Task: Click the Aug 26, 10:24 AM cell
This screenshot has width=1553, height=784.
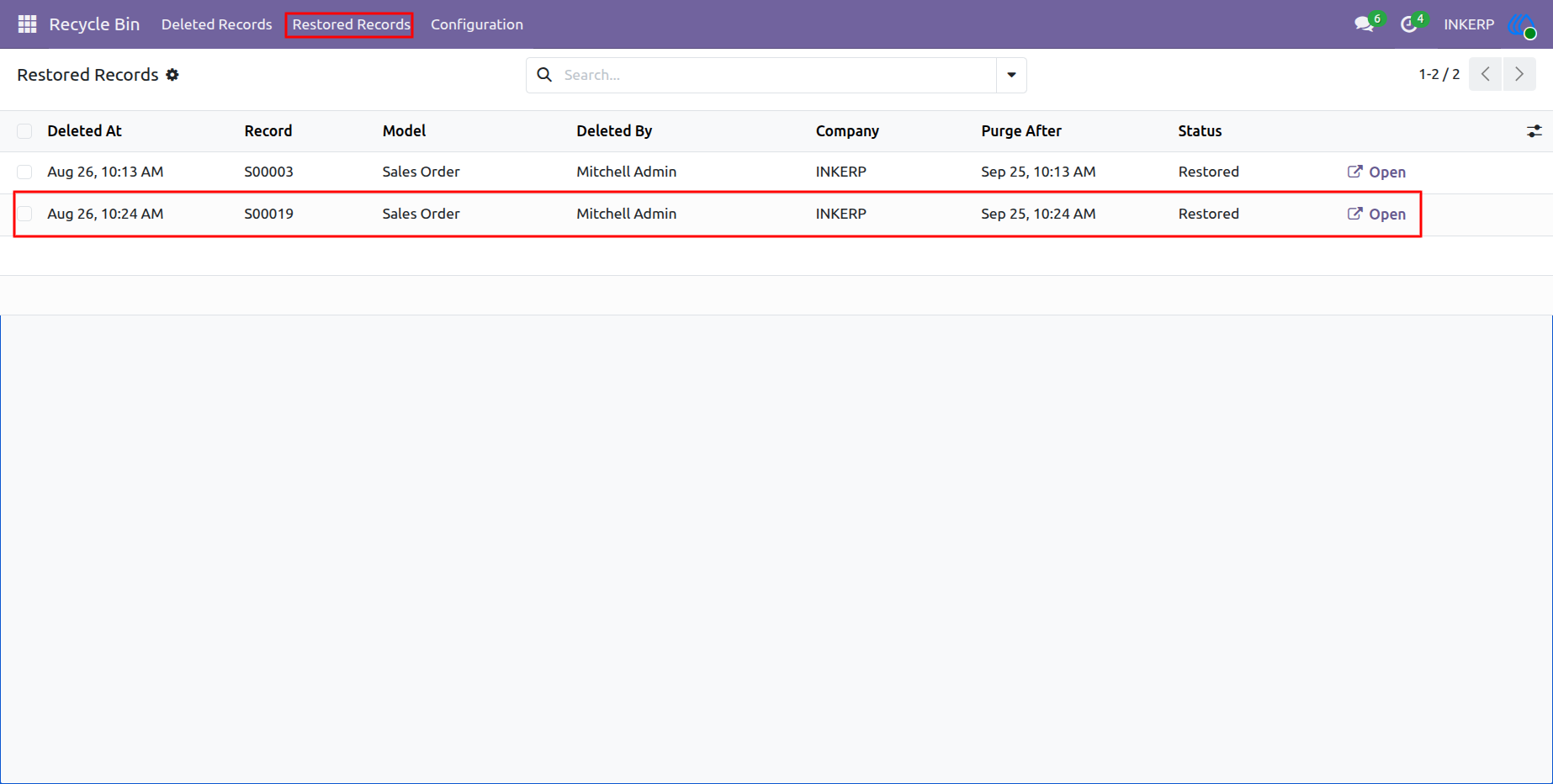Action: point(105,214)
